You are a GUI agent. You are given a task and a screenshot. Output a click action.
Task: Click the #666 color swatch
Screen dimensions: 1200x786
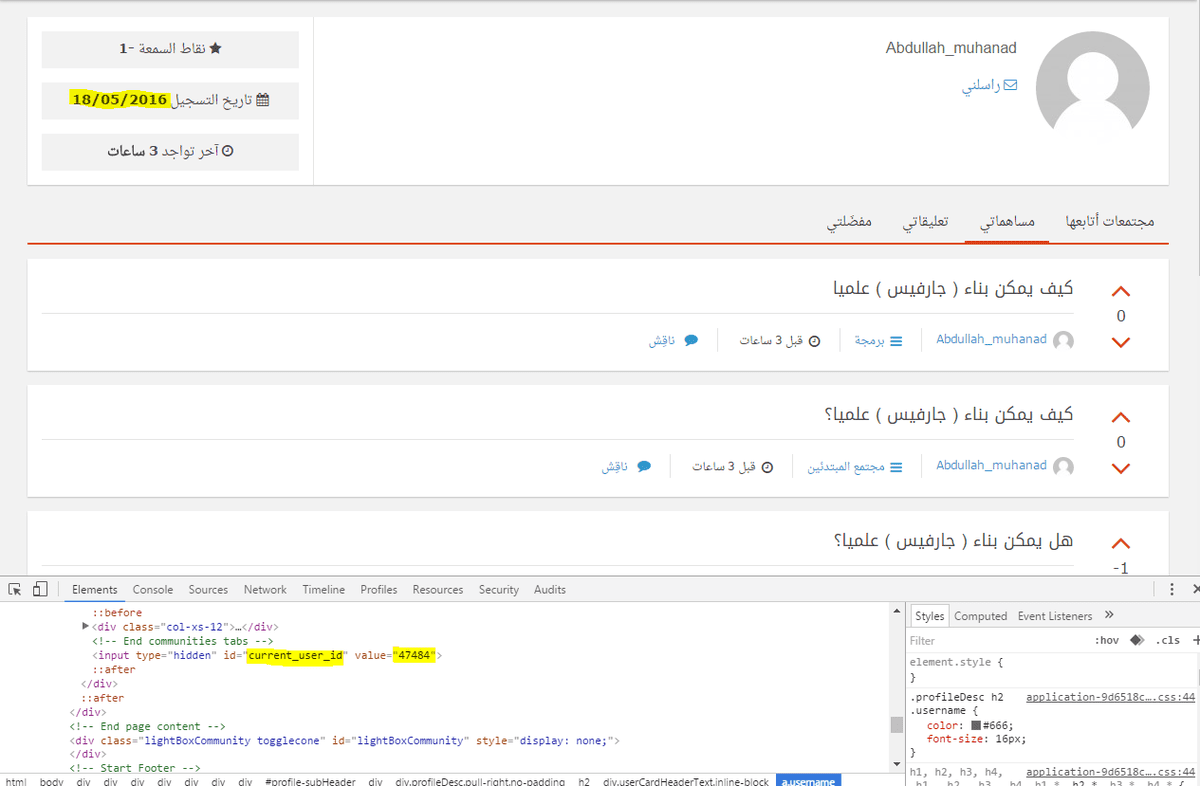point(976,725)
